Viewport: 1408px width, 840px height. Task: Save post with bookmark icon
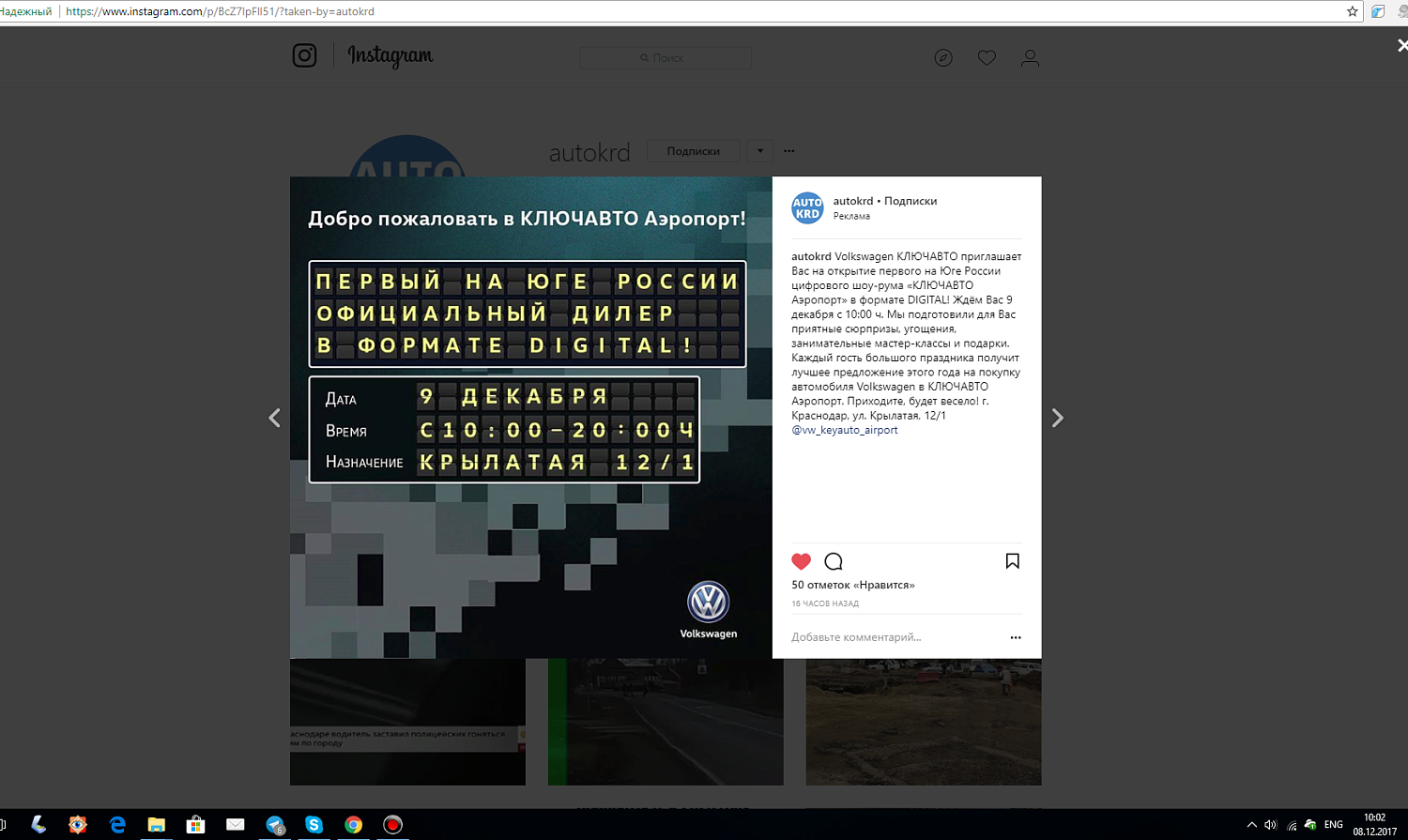click(x=1013, y=561)
